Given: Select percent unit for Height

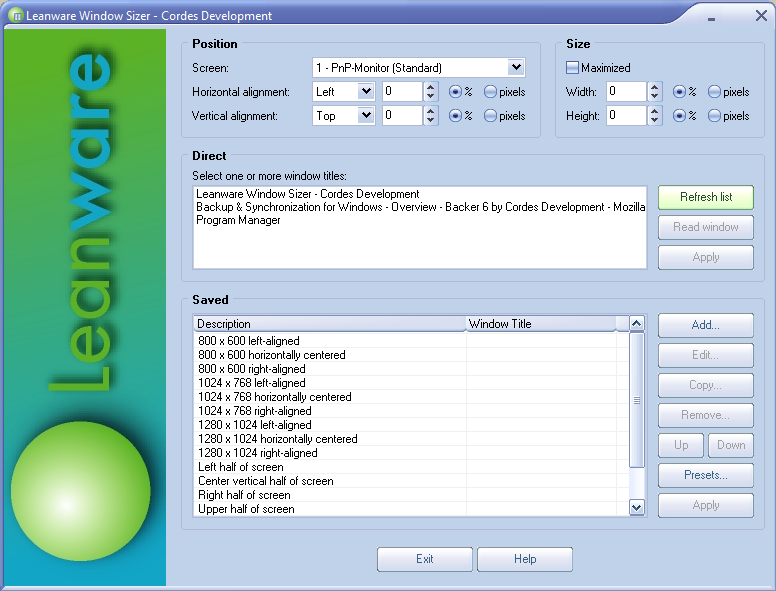Looking at the screenshot, I should point(679,116).
